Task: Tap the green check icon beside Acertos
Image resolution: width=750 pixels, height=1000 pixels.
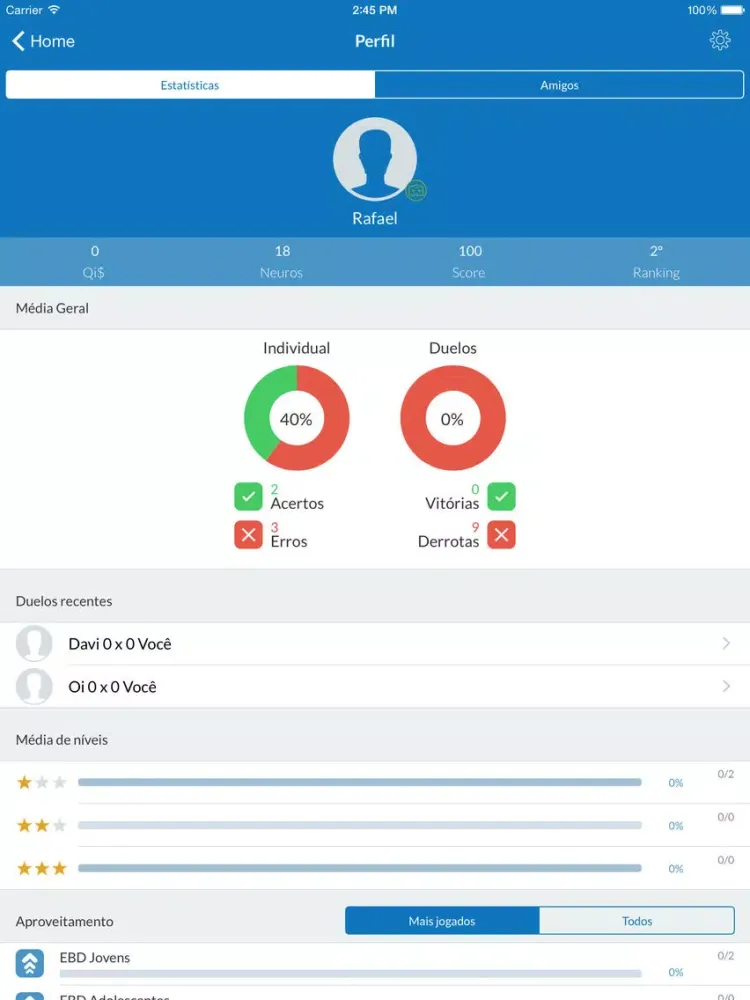Action: click(248, 497)
